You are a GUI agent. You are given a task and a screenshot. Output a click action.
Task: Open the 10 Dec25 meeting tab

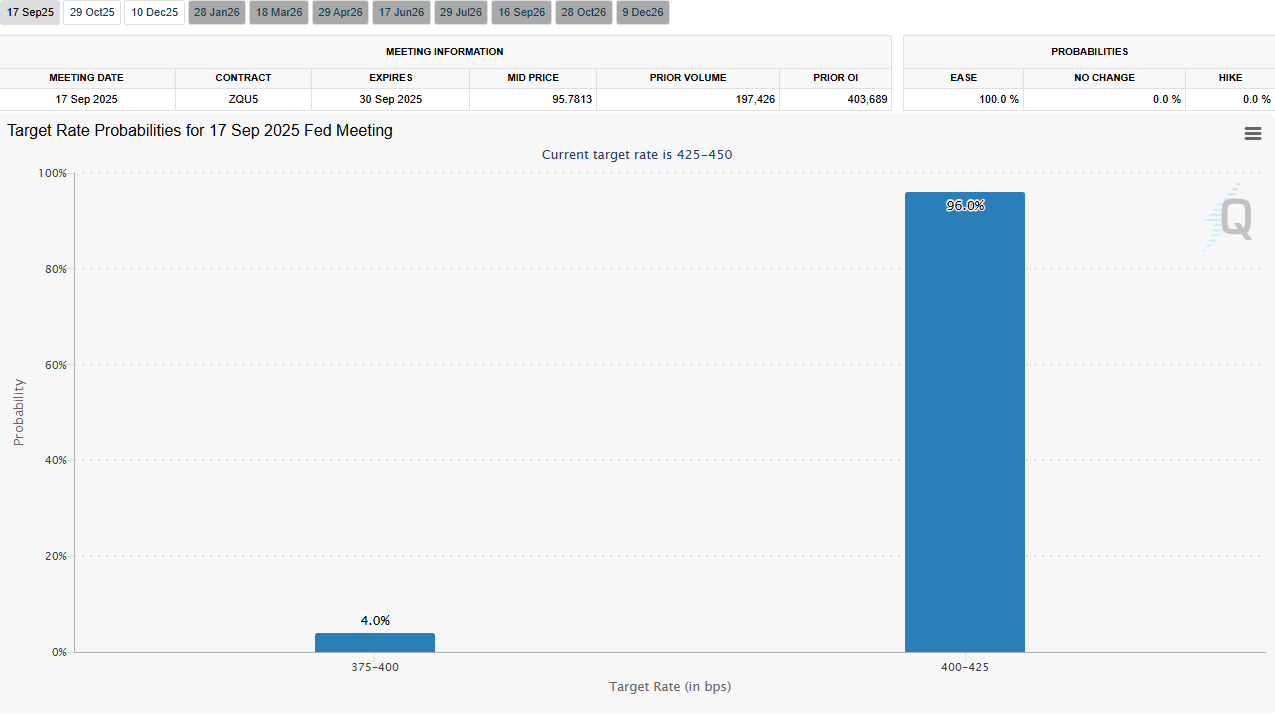point(154,13)
